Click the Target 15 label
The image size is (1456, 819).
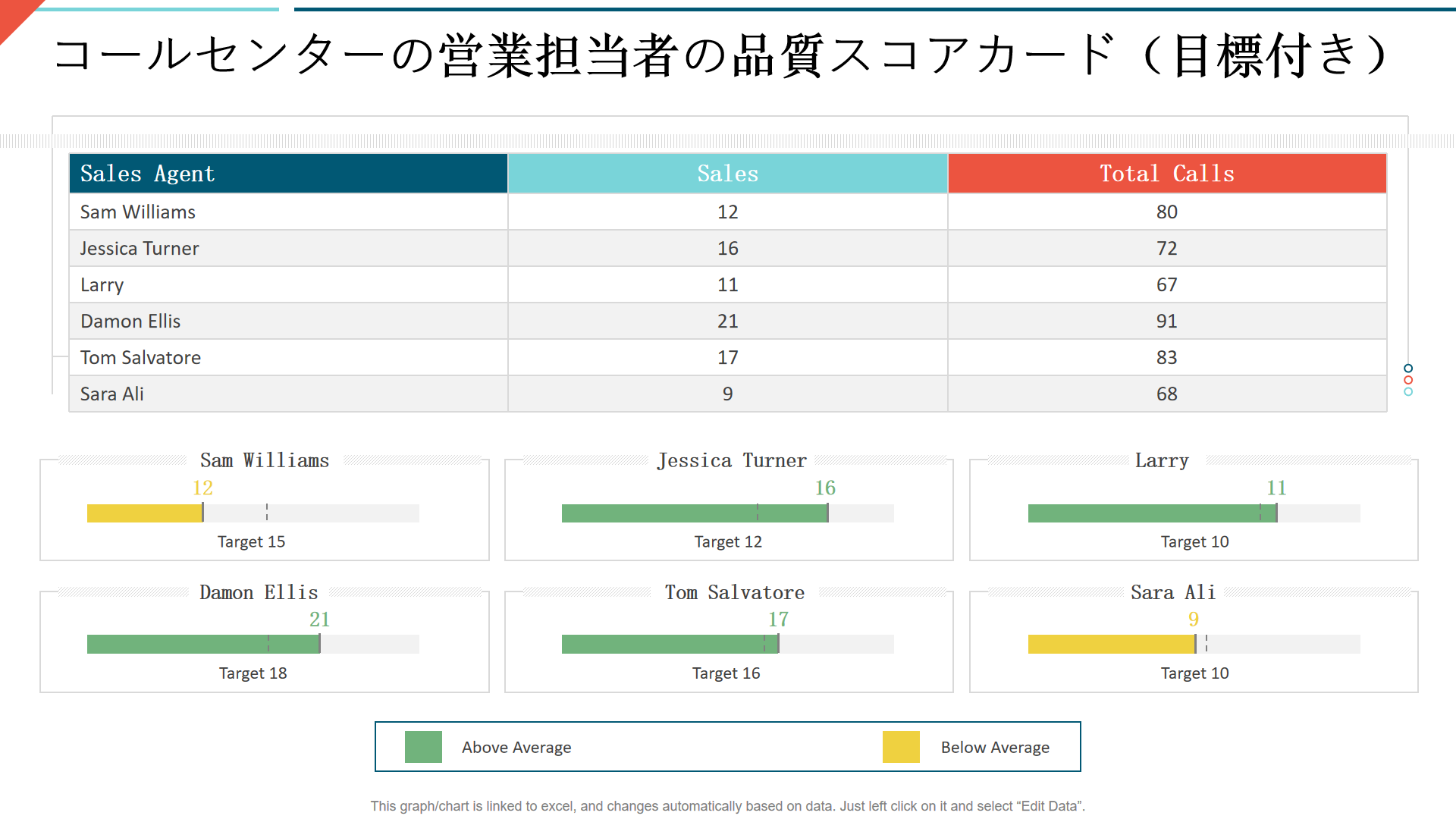pyautogui.click(x=251, y=542)
